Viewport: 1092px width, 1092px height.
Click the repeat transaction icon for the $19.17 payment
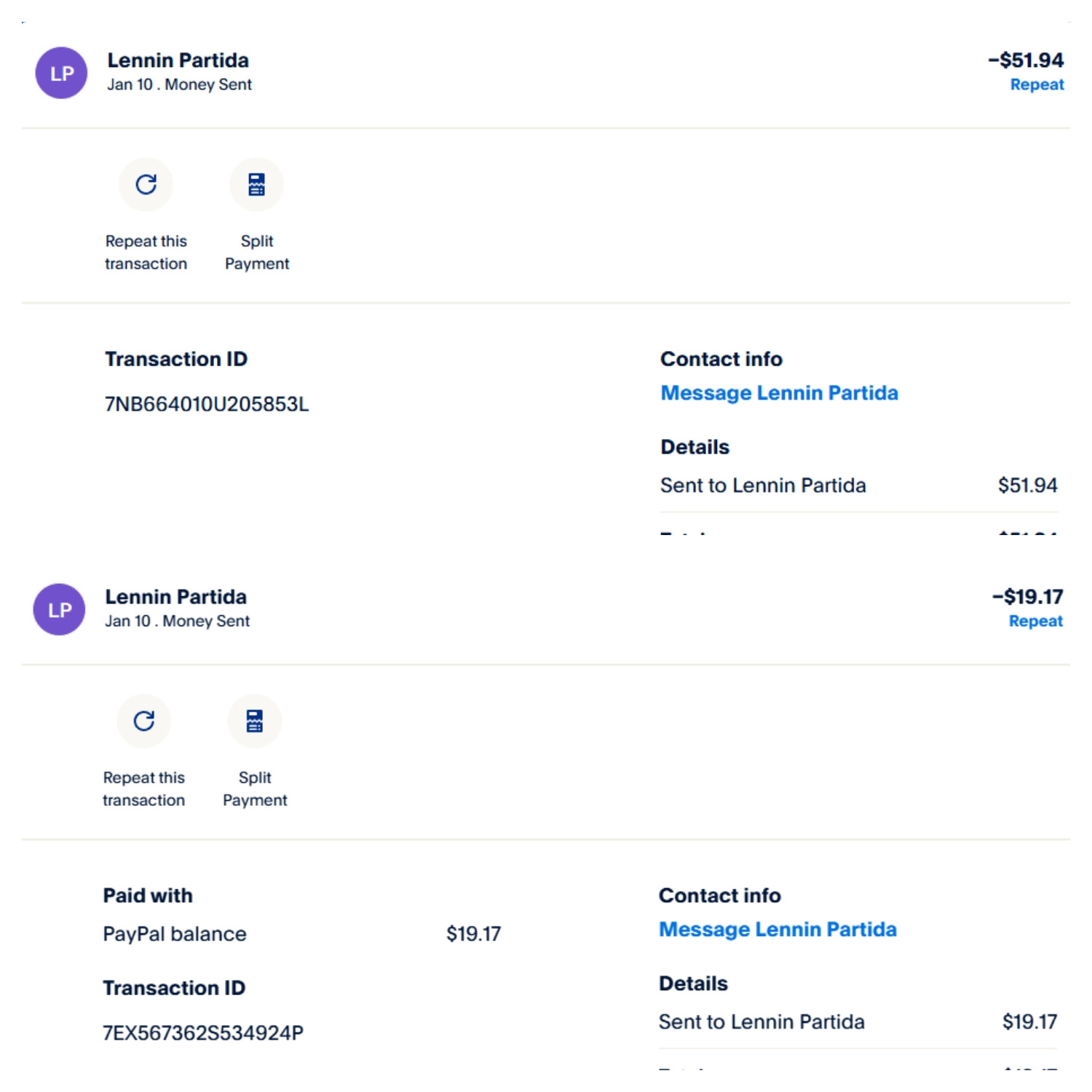(144, 721)
